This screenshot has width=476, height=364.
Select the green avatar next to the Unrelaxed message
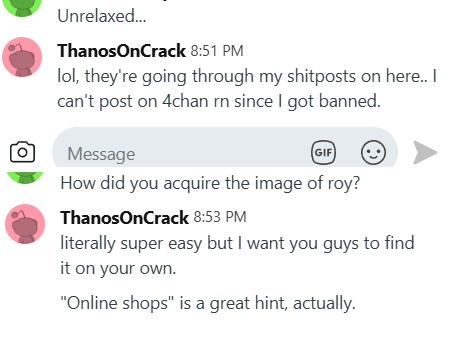coord(22,8)
